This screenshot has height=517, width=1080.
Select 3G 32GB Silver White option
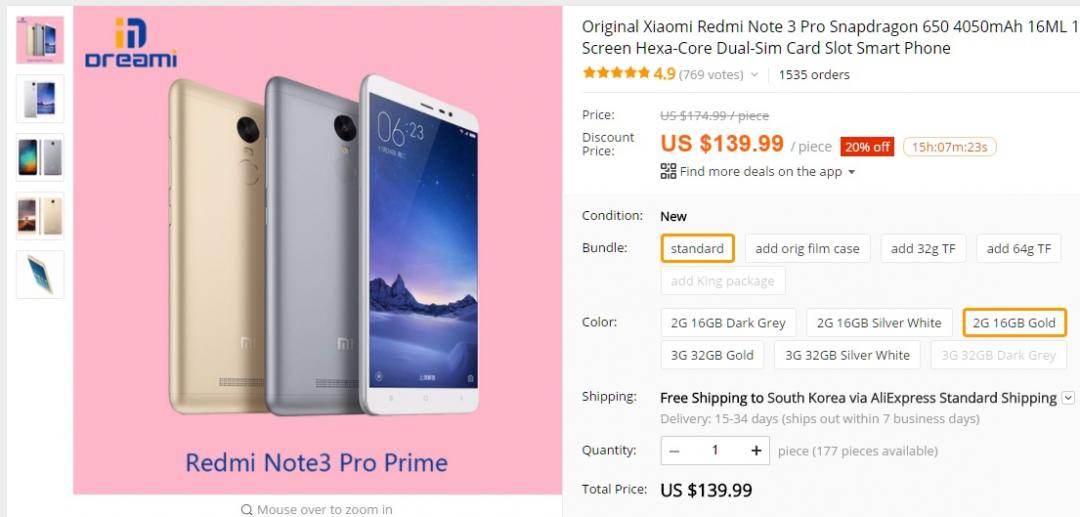[x=847, y=355]
